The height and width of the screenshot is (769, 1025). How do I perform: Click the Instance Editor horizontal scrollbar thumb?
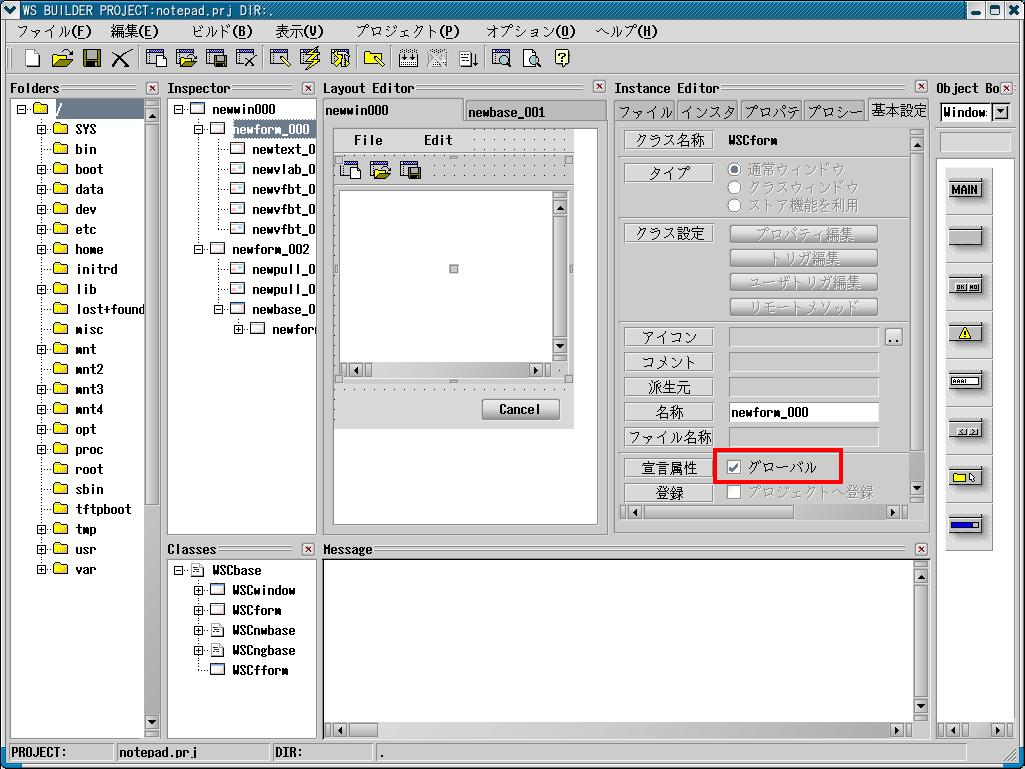point(718,512)
